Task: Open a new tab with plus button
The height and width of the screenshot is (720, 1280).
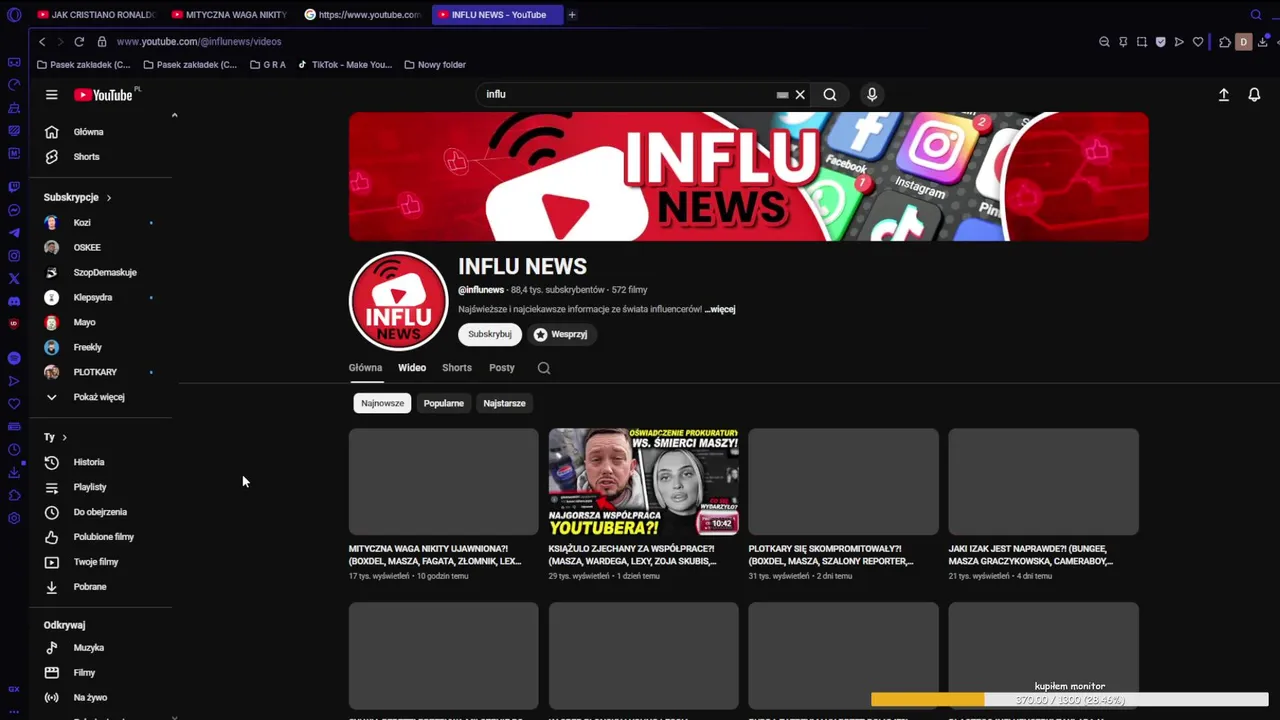Action: coord(572,15)
